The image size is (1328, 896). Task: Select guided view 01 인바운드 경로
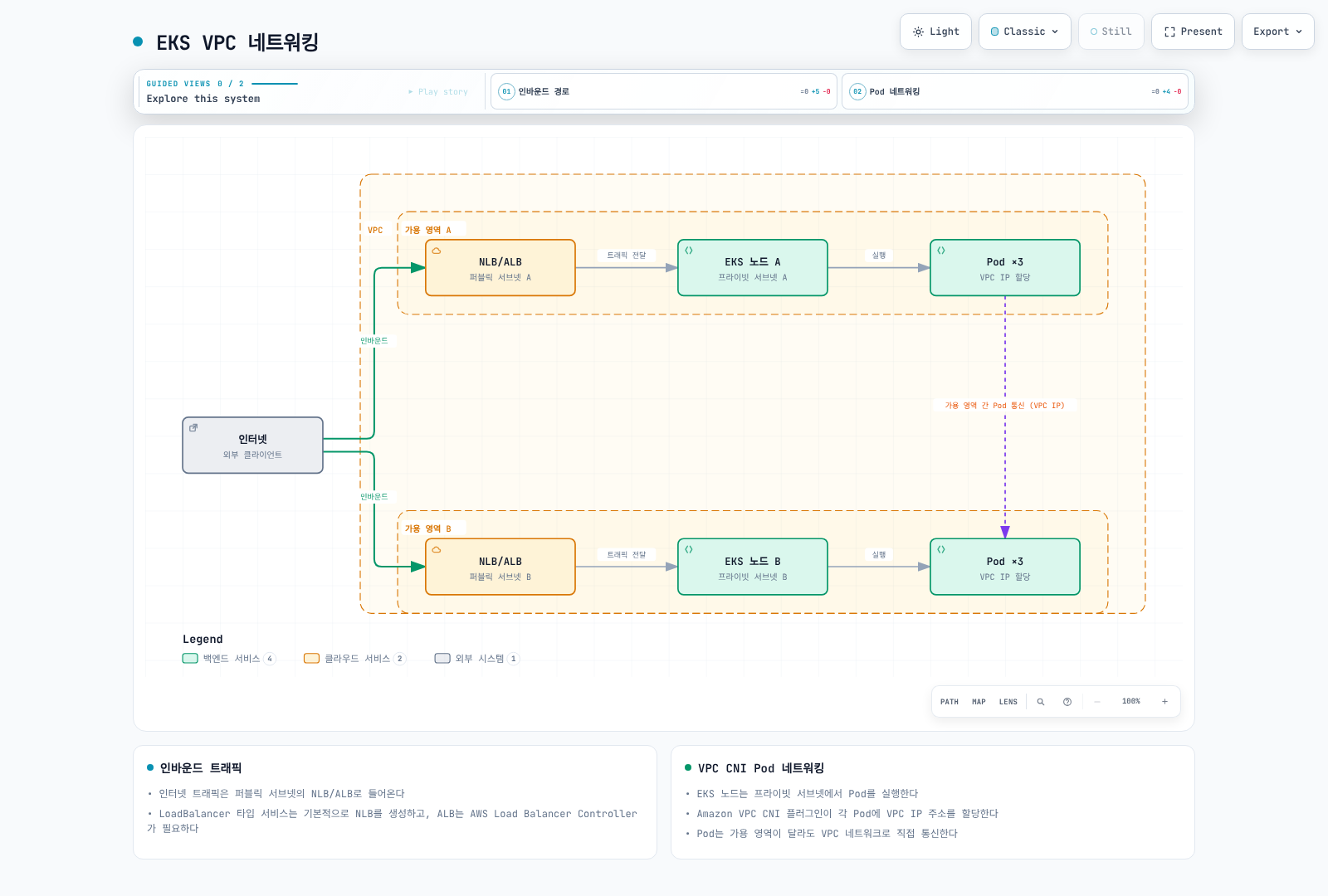[x=664, y=91]
